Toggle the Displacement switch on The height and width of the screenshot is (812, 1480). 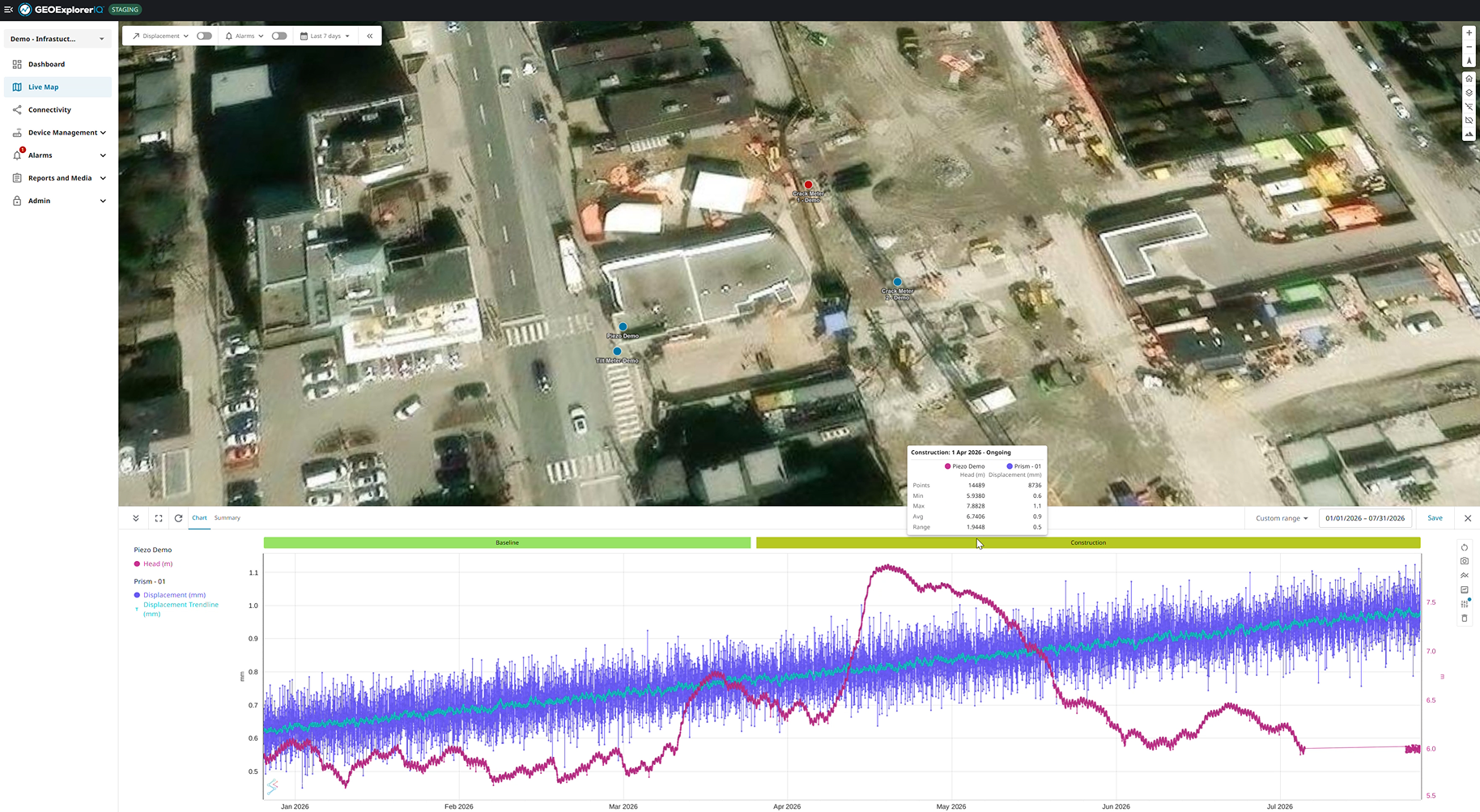[x=204, y=36]
